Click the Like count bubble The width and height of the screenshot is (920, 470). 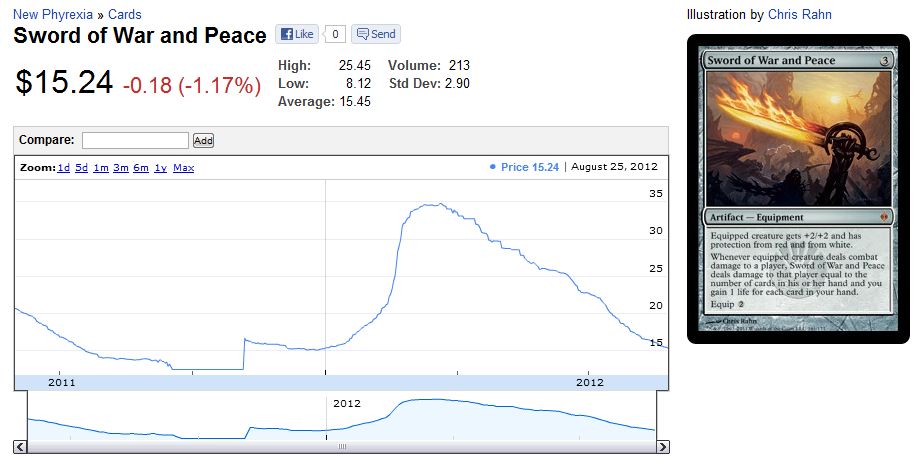tap(335, 34)
